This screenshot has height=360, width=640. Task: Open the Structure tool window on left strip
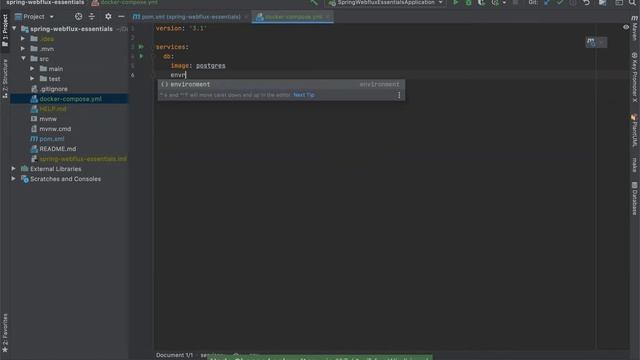pyautogui.click(x=5, y=78)
